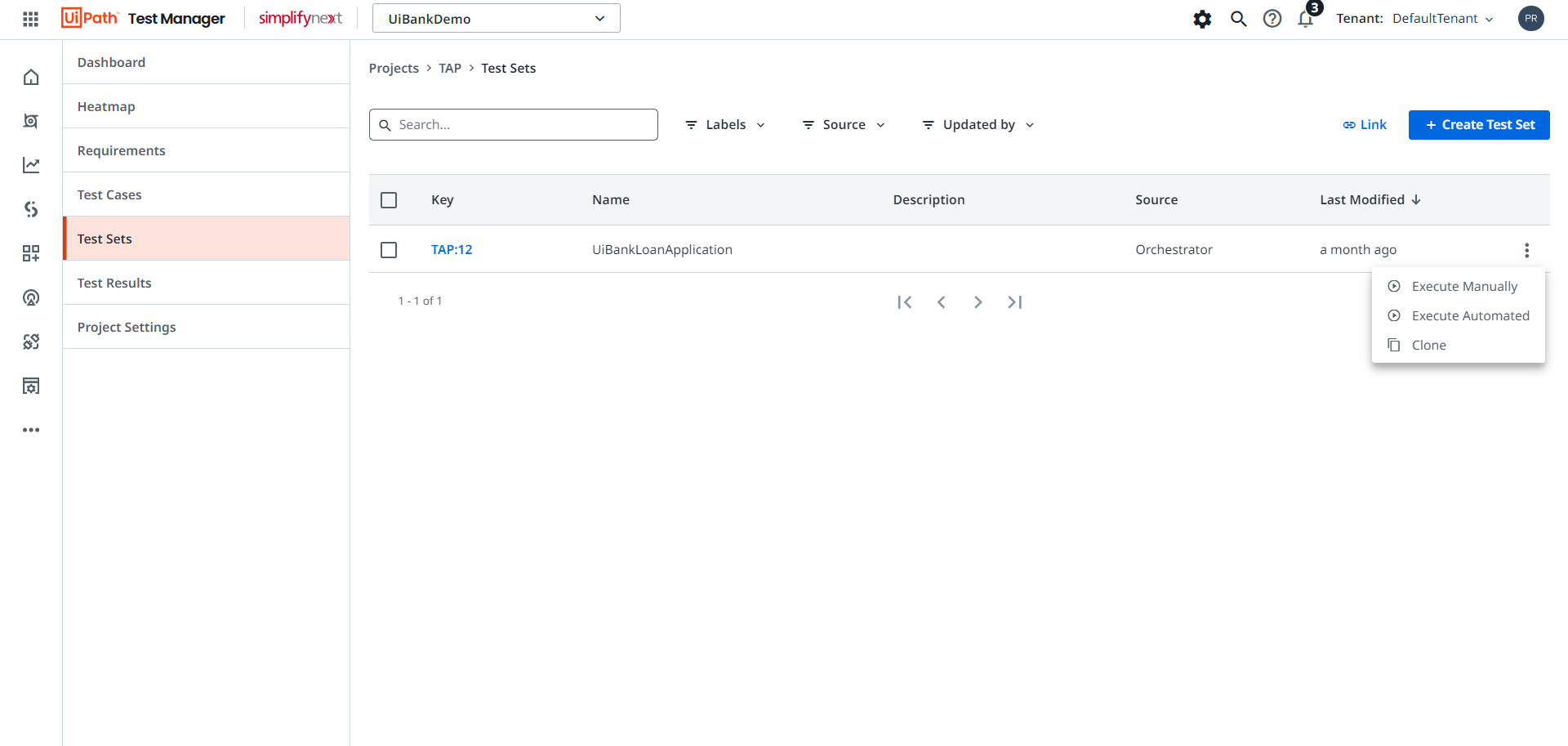Go to Home icon in left rail
1568x746 pixels.
pos(31,77)
